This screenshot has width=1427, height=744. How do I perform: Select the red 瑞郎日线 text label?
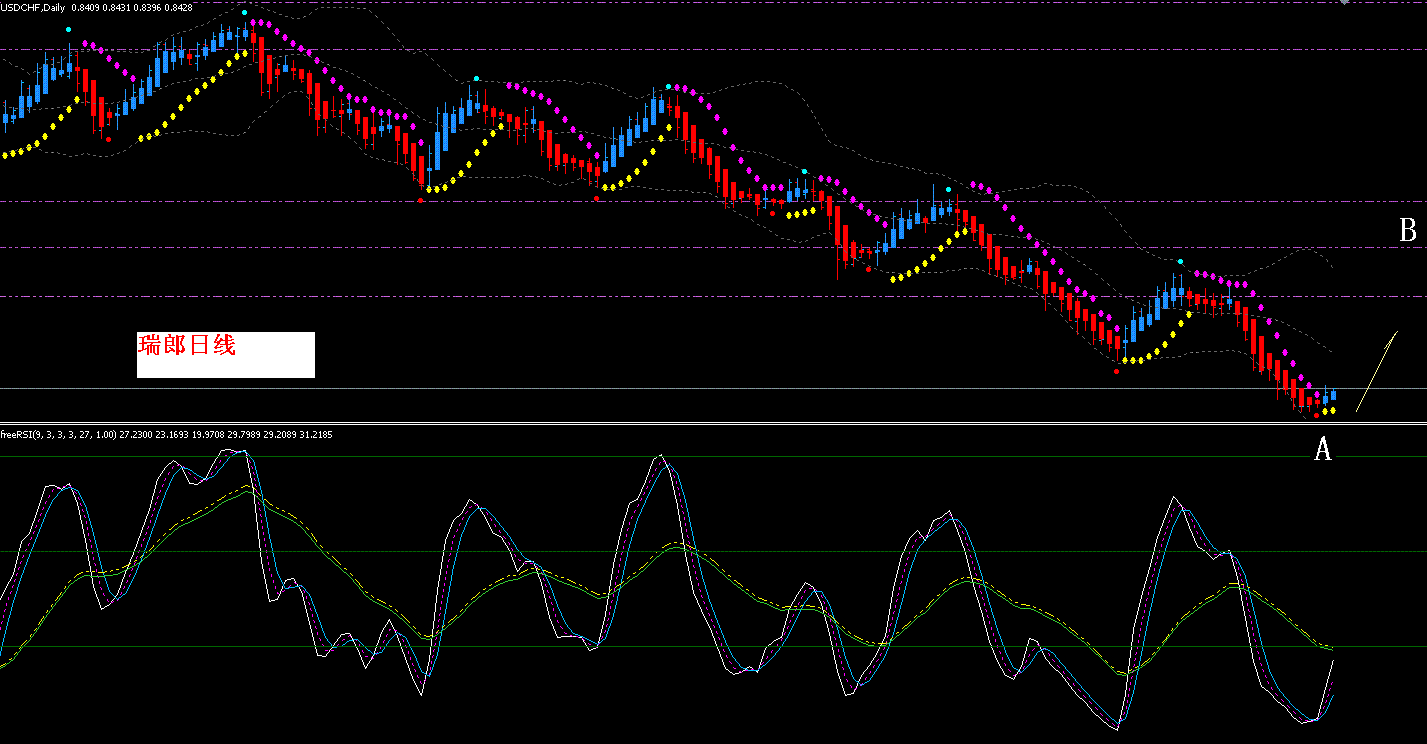(x=187, y=346)
